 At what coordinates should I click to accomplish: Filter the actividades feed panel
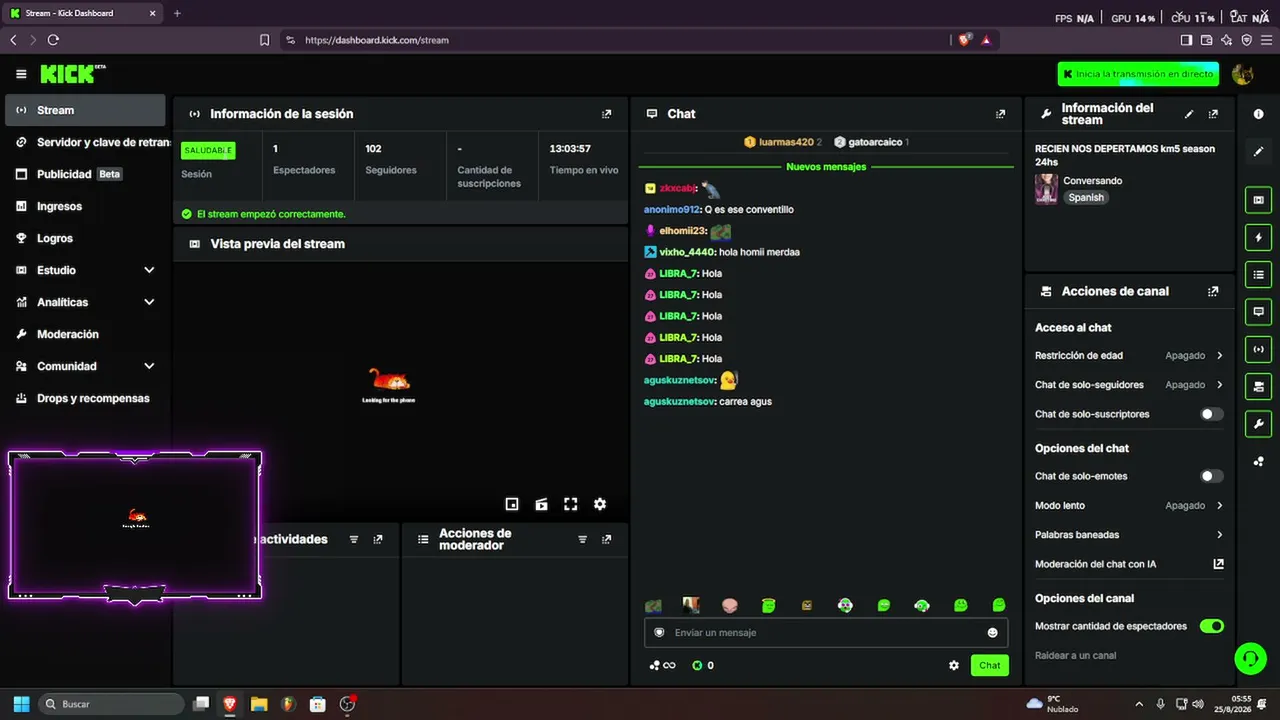click(353, 539)
